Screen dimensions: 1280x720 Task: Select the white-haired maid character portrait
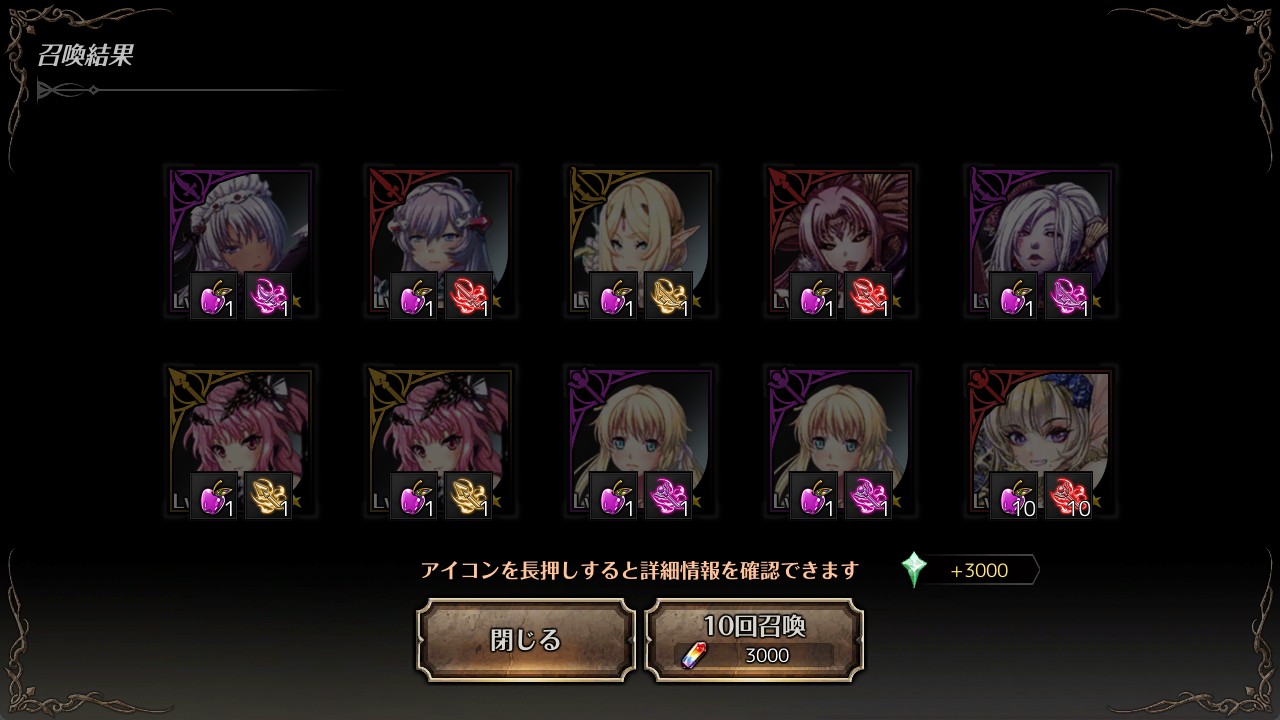[x=241, y=242]
